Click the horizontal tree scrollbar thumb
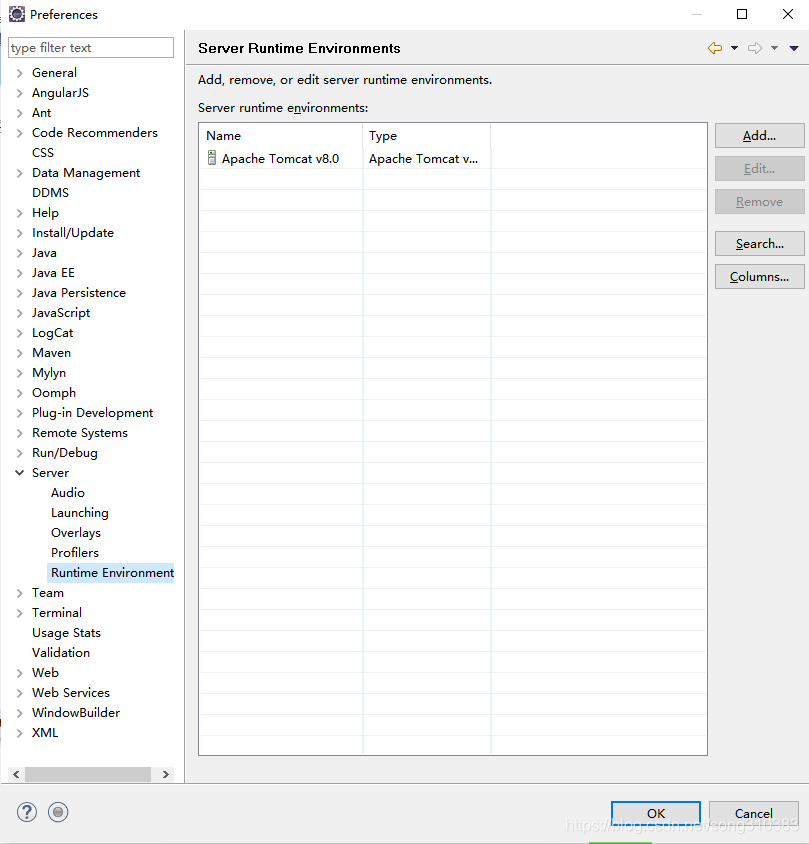Screen dimensions: 809x844 88,775
